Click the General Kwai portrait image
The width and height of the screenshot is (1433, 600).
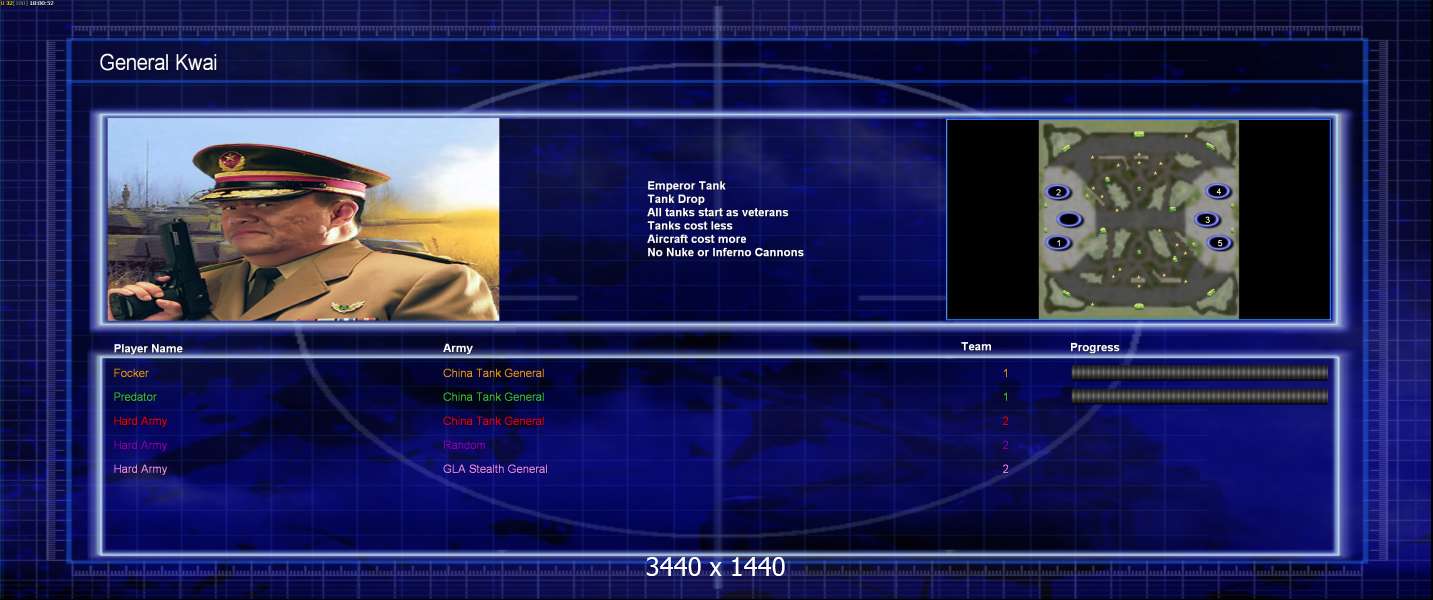pyautogui.click(x=303, y=219)
